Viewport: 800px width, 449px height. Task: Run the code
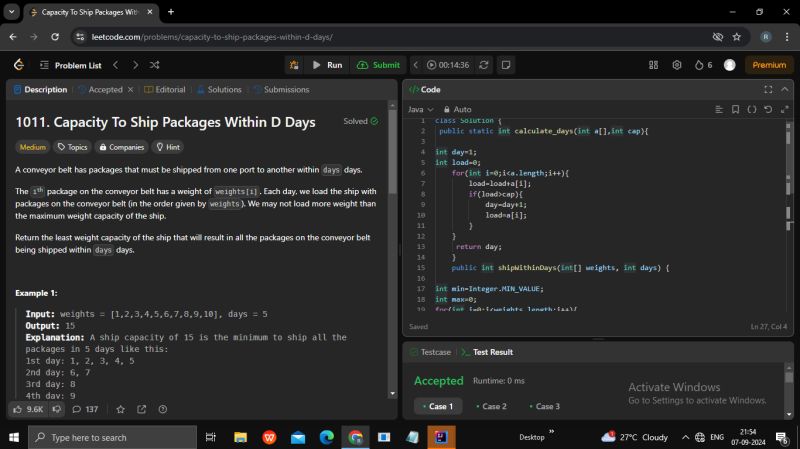pos(328,65)
